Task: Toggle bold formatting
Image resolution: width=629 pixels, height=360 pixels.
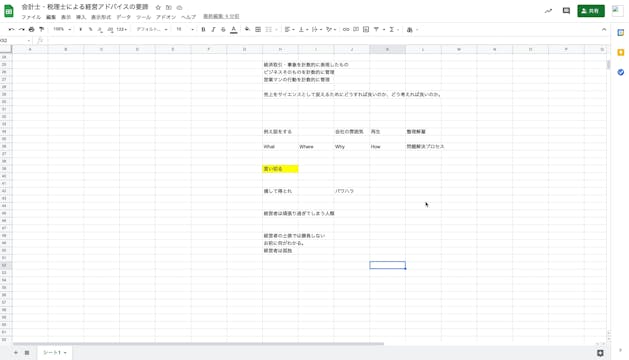Action: 203,29
